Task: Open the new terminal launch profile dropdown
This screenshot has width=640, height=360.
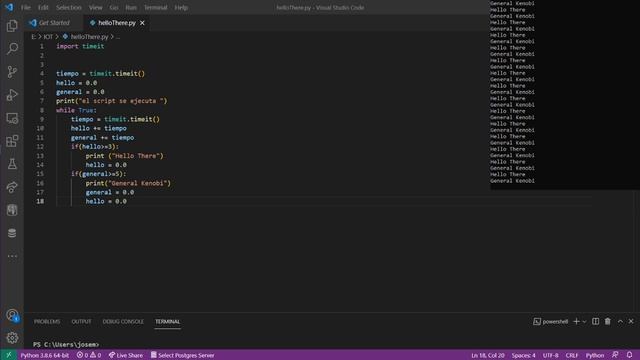Action: tap(584, 322)
